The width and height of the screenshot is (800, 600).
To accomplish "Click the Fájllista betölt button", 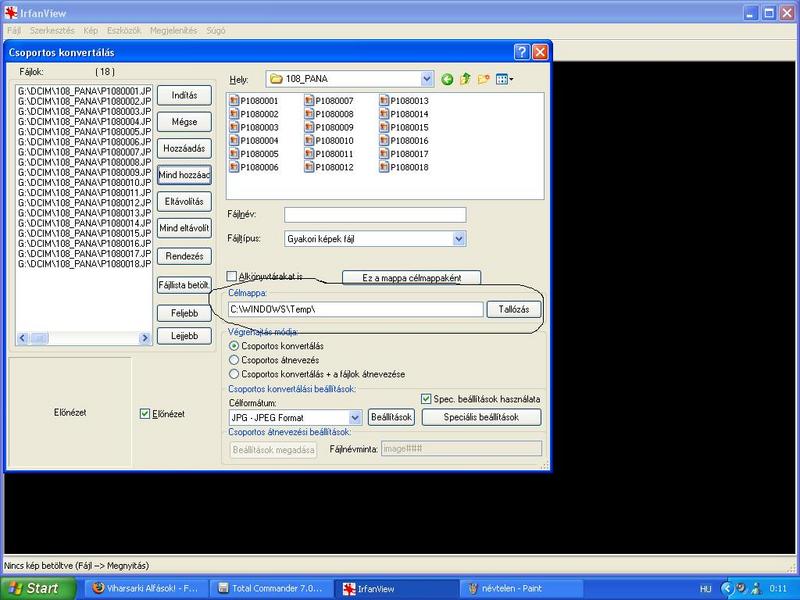I will pos(184,285).
